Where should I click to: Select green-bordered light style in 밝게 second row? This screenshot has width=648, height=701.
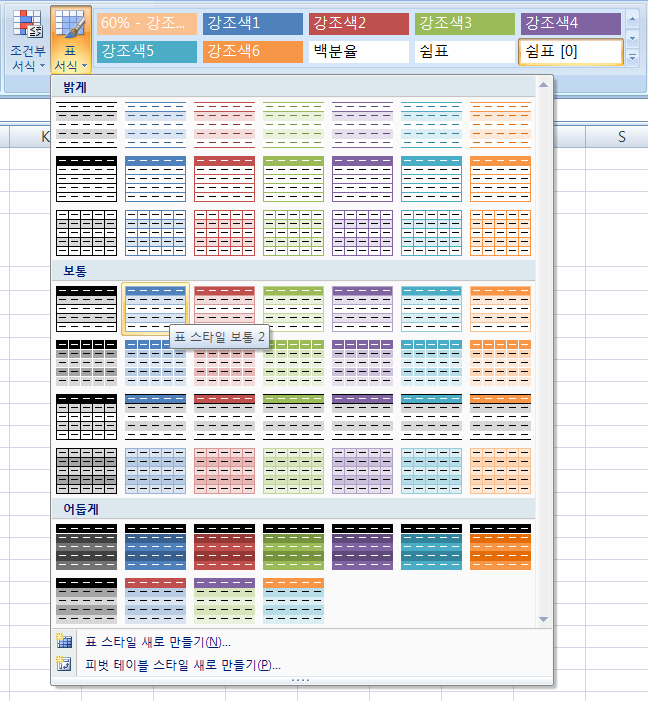pos(293,179)
